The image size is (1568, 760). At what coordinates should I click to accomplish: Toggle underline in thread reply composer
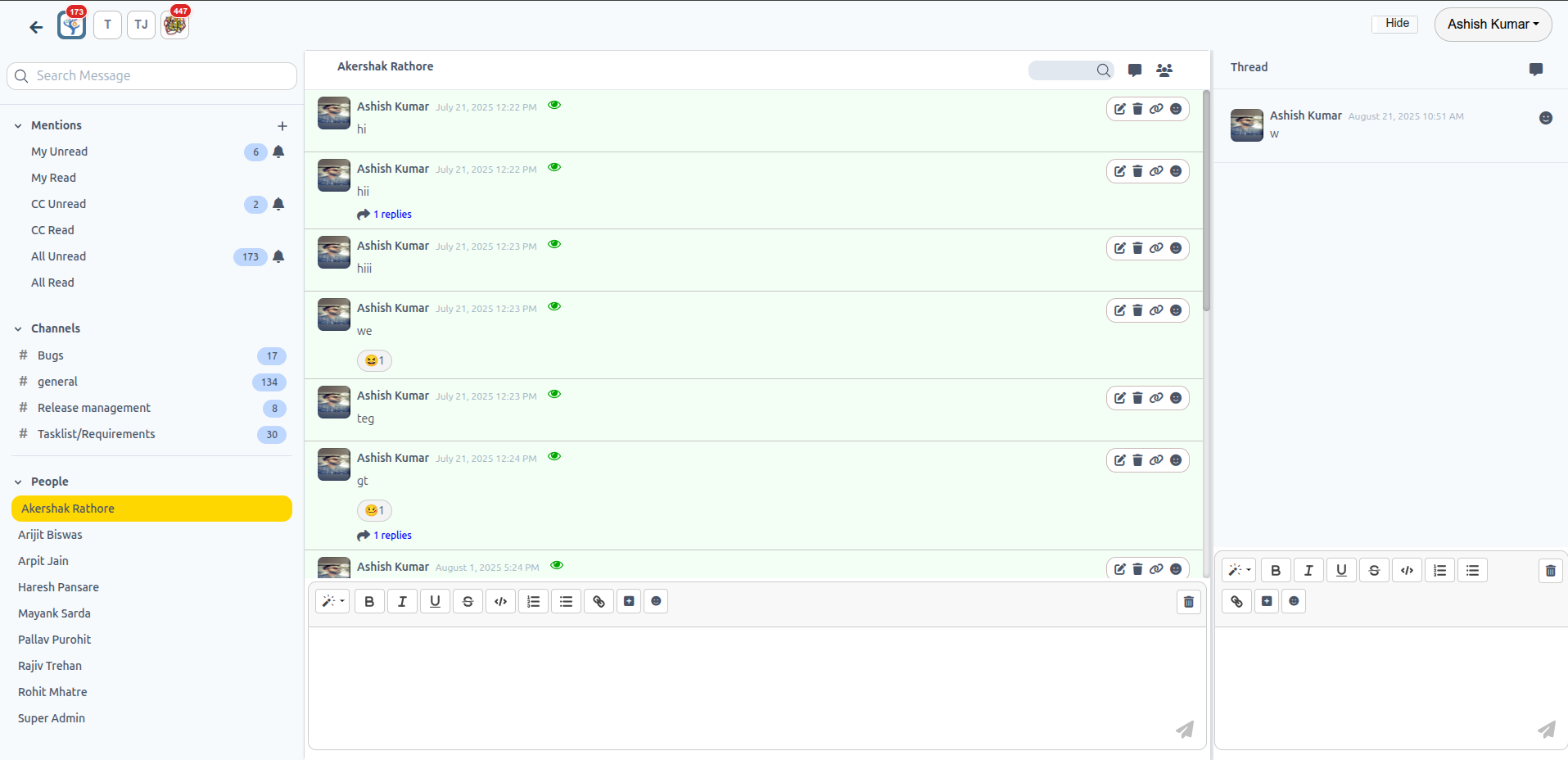(x=1341, y=571)
